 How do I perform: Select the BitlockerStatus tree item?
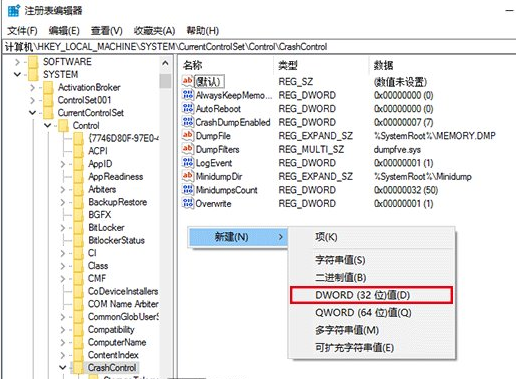click(116, 240)
